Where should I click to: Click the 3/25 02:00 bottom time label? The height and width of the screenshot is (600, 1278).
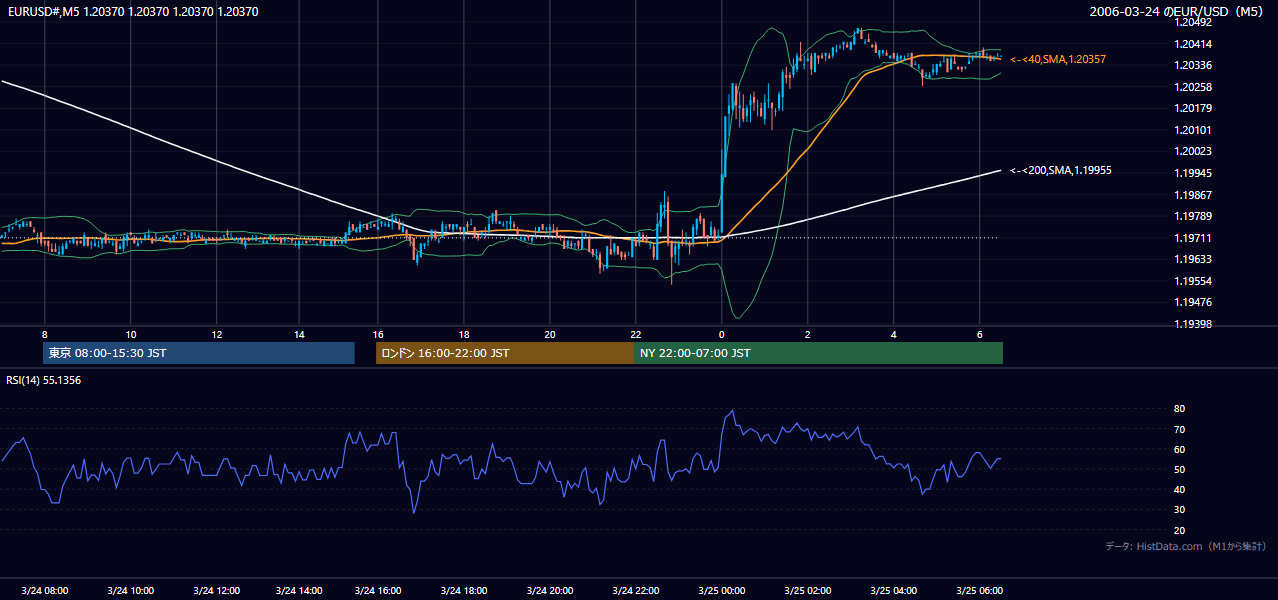pyautogui.click(x=808, y=591)
